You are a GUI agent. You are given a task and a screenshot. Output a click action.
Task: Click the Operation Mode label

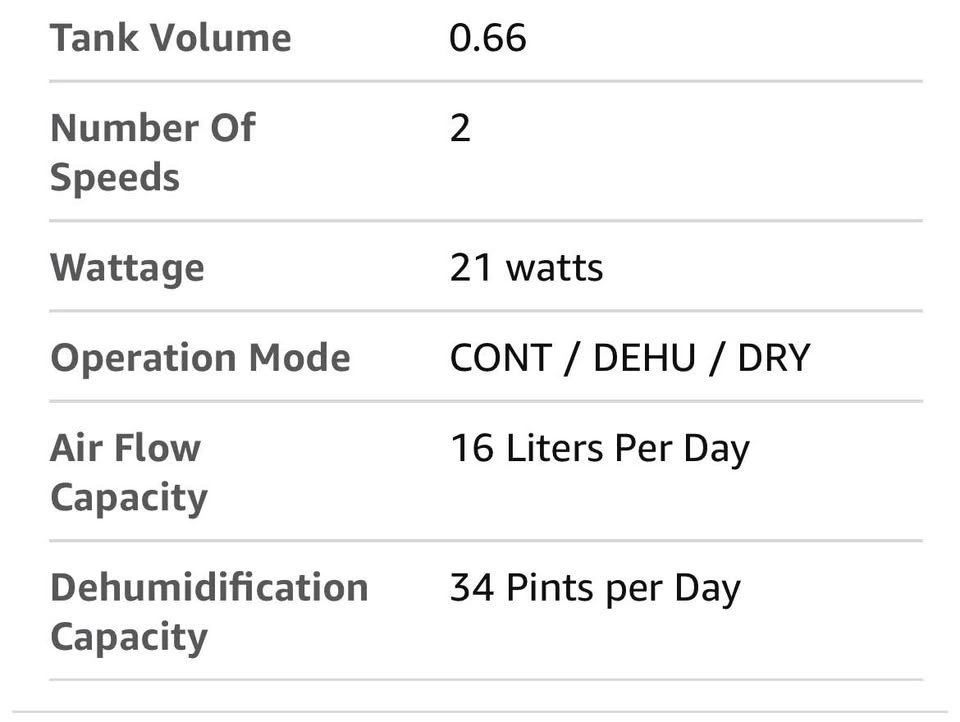point(200,358)
